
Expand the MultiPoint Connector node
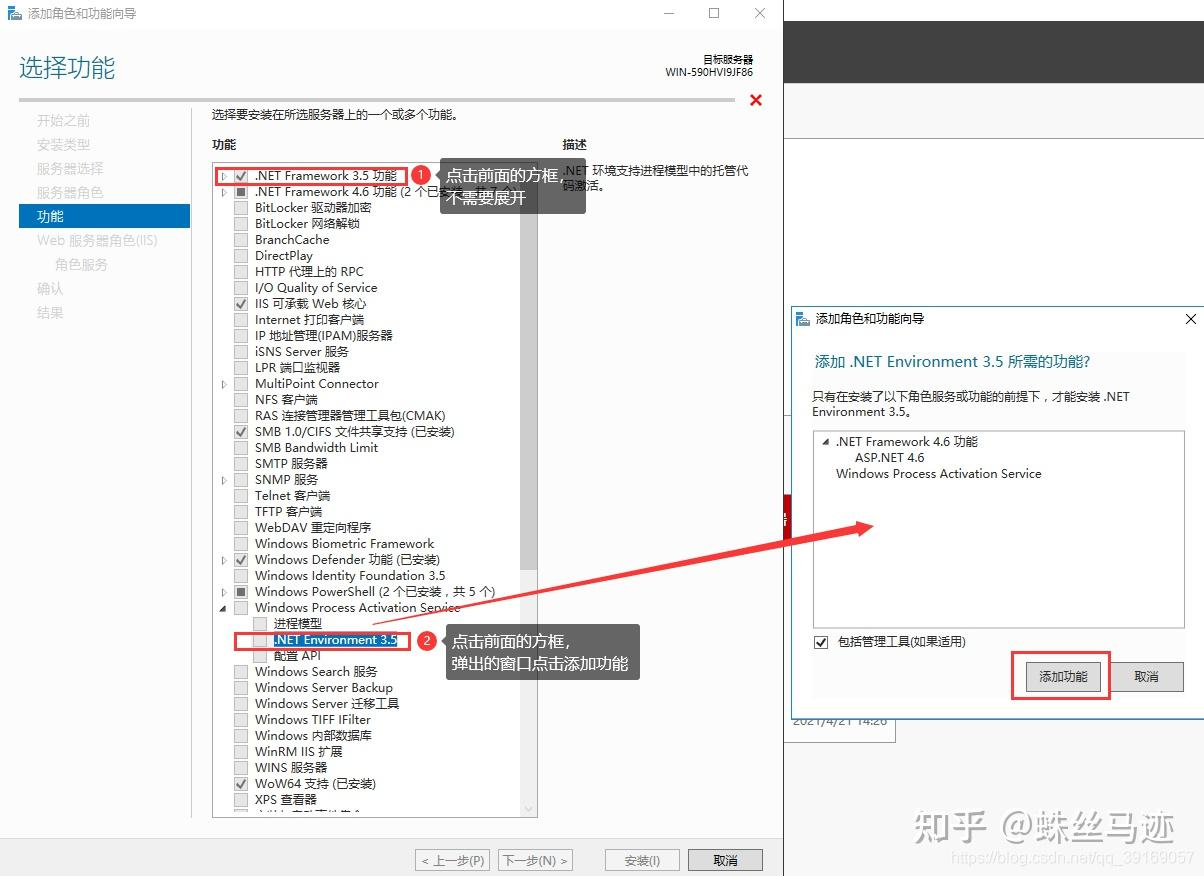tap(224, 384)
